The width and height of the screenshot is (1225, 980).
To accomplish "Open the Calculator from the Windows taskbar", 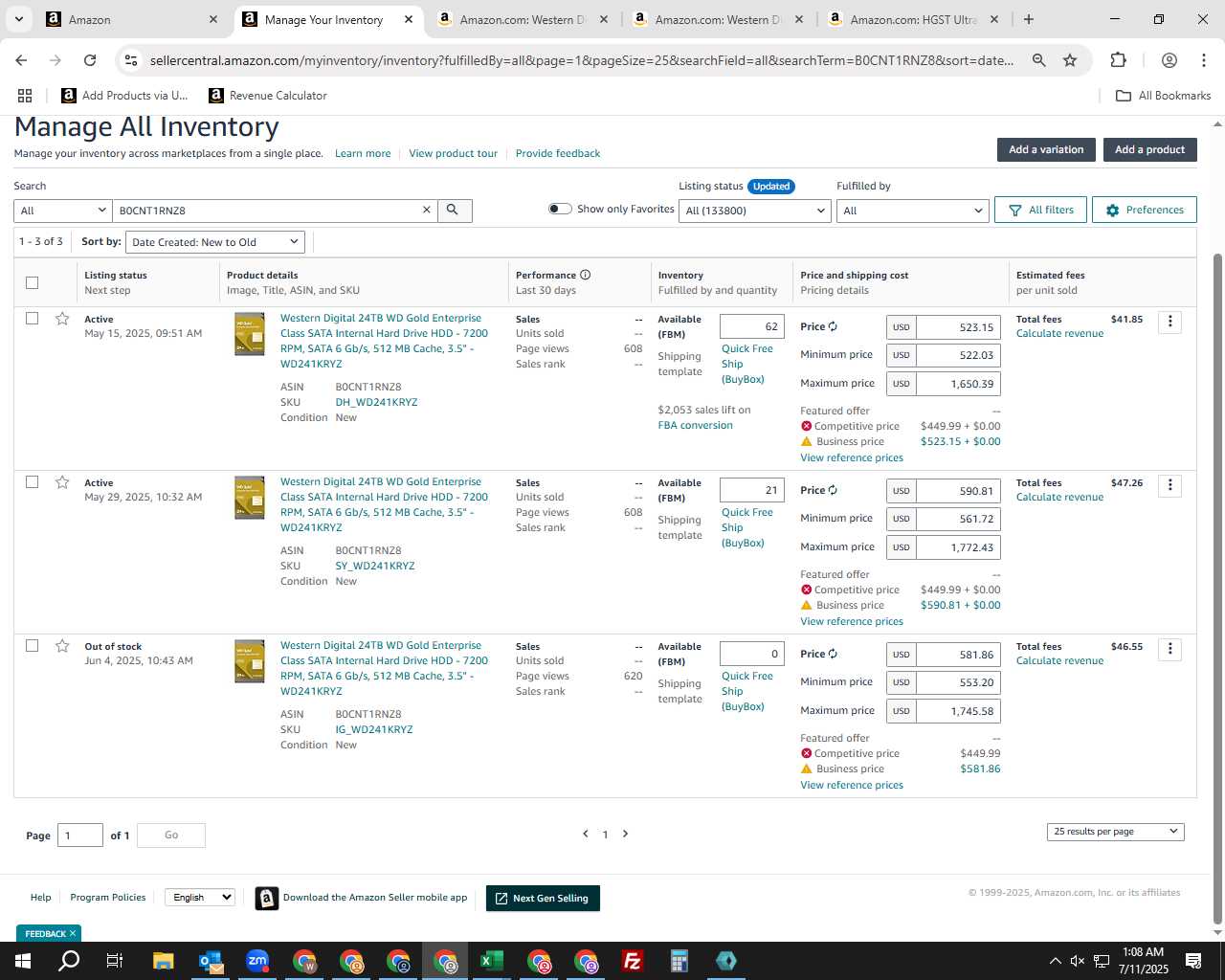I will (x=679, y=961).
